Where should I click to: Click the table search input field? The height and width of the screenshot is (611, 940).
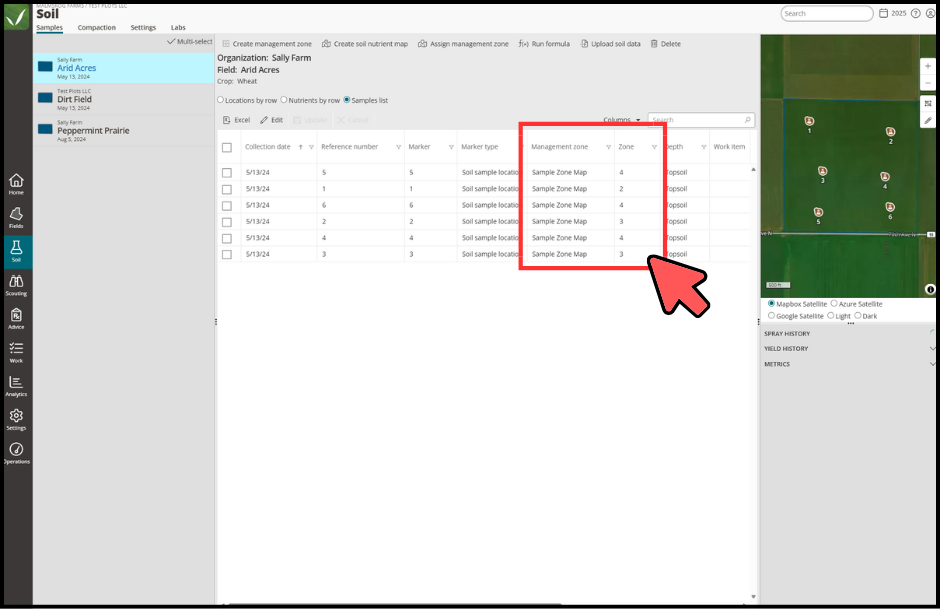700,120
